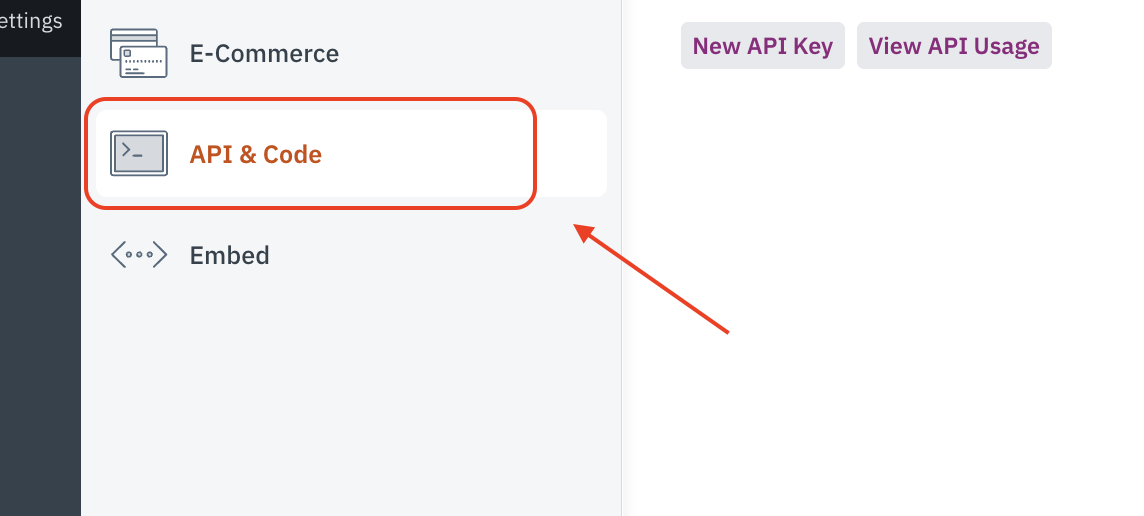Click the E-Commerce credit card icon
Image resolution: width=1144 pixels, height=516 pixels.
(139, 53)
